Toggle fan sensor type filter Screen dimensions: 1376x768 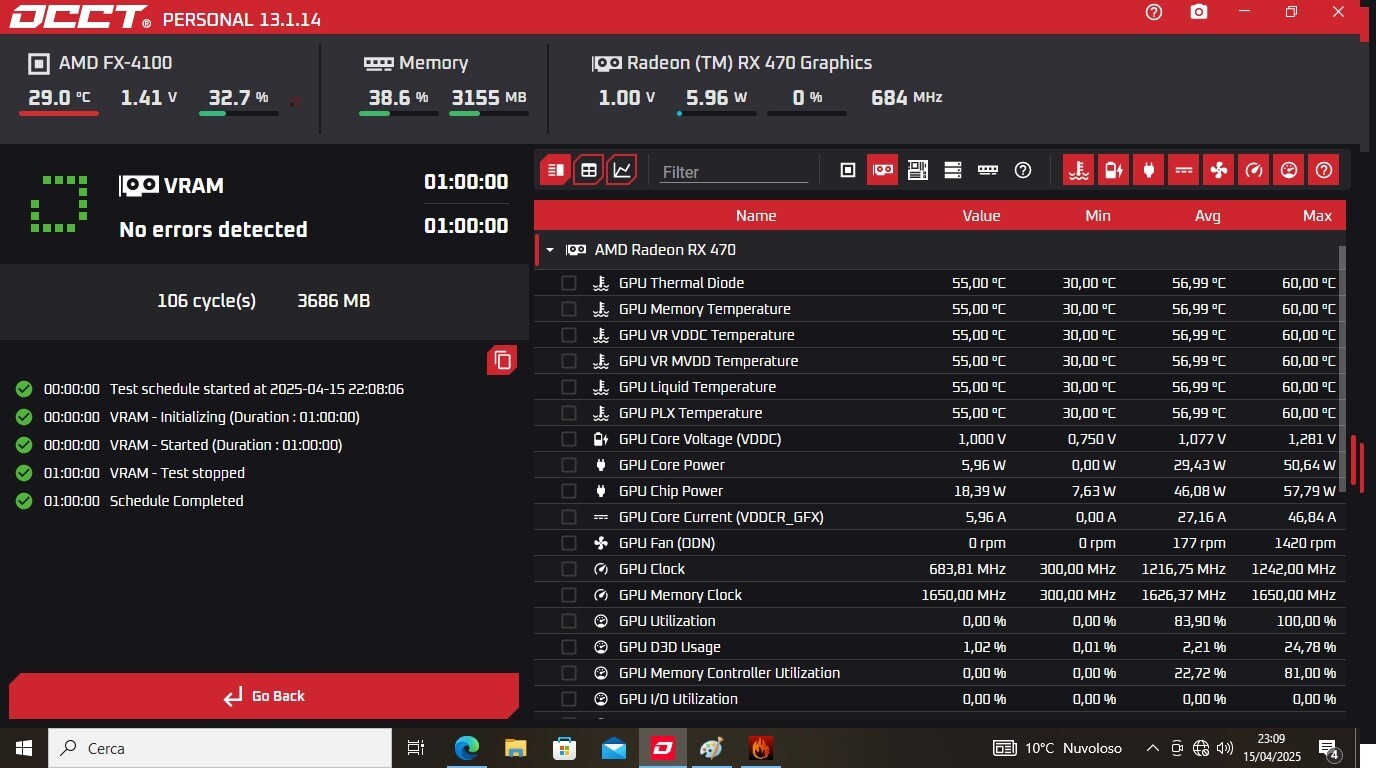pyautogui.click(x=1218, y=170)
